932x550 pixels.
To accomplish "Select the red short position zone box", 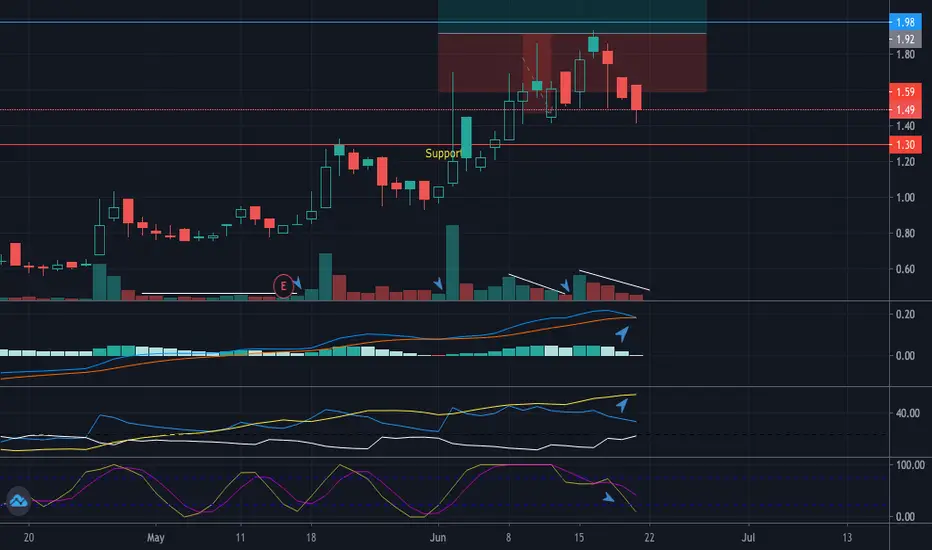I will (x=572, y=62).
